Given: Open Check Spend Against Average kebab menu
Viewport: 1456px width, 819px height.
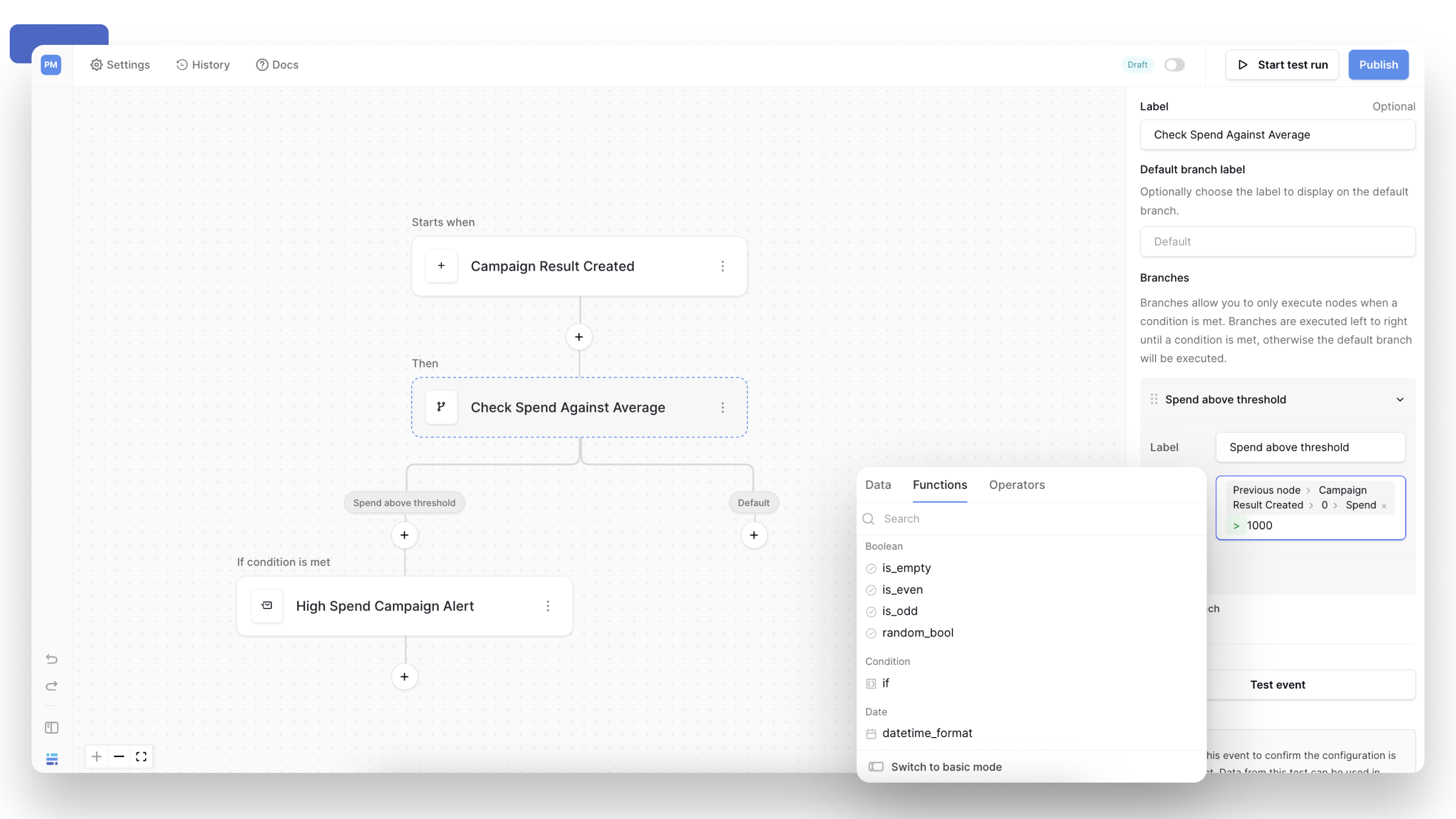Looking at the screenshot, I should point(723,408).
